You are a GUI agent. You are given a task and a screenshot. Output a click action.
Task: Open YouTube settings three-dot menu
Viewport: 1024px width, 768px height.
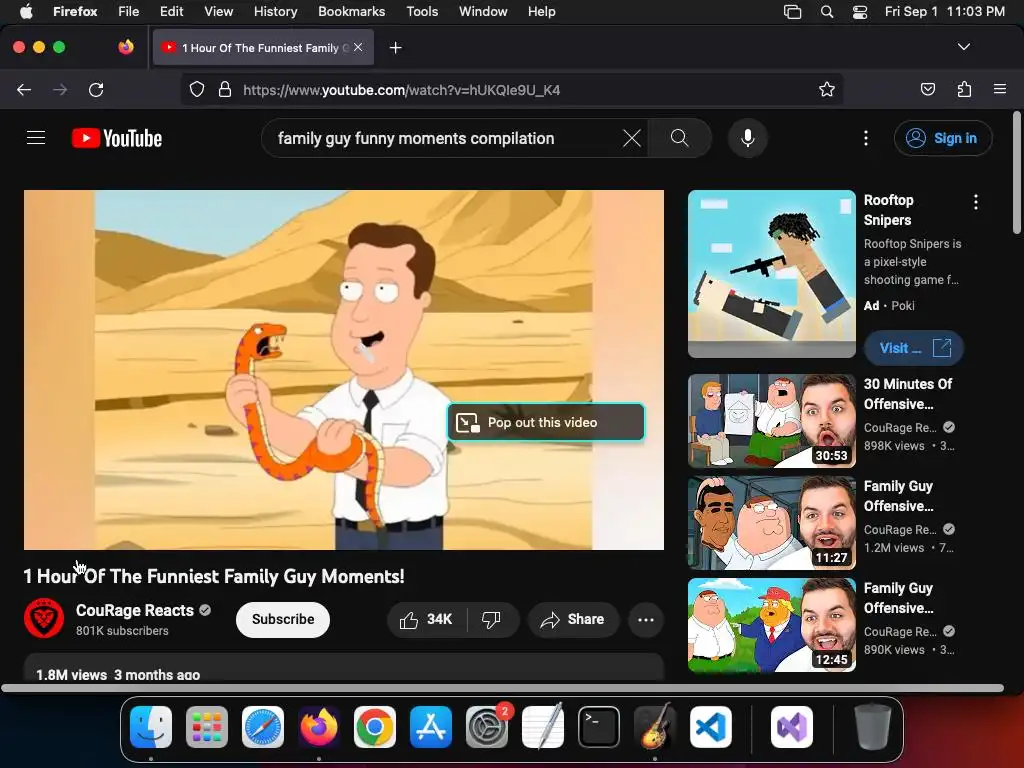[x=866, y=138]
